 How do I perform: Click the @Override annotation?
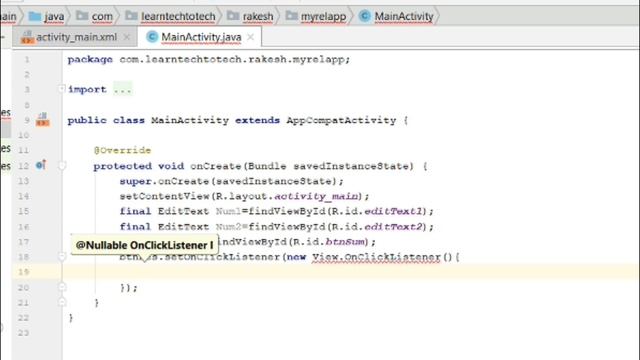pos(122,150)
